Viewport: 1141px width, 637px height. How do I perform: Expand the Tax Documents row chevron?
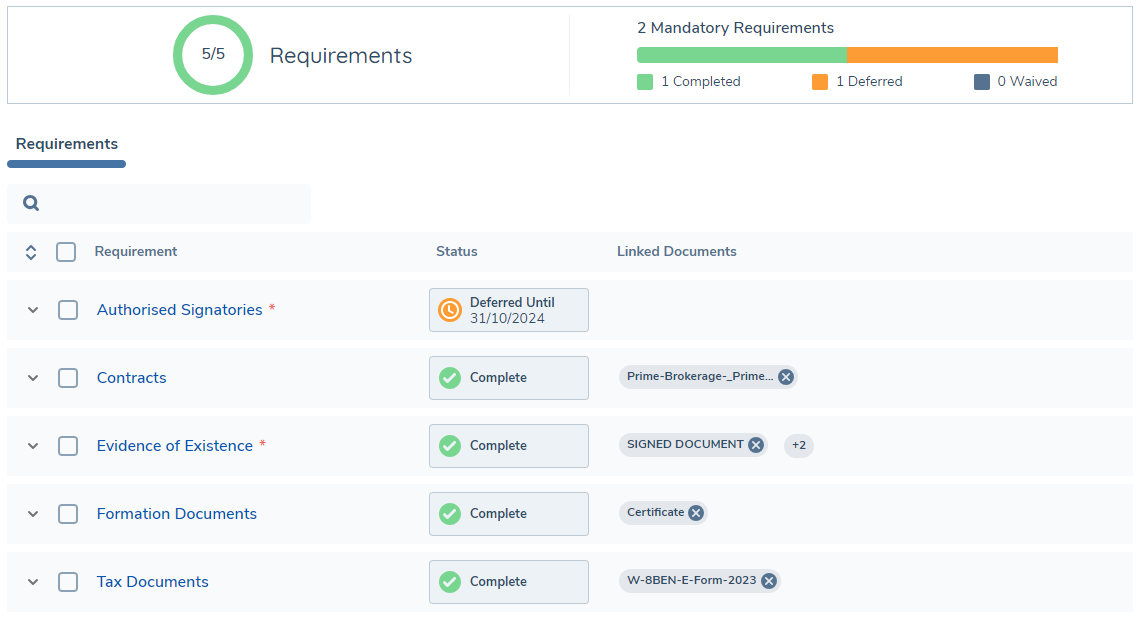(x=33, y=582)
